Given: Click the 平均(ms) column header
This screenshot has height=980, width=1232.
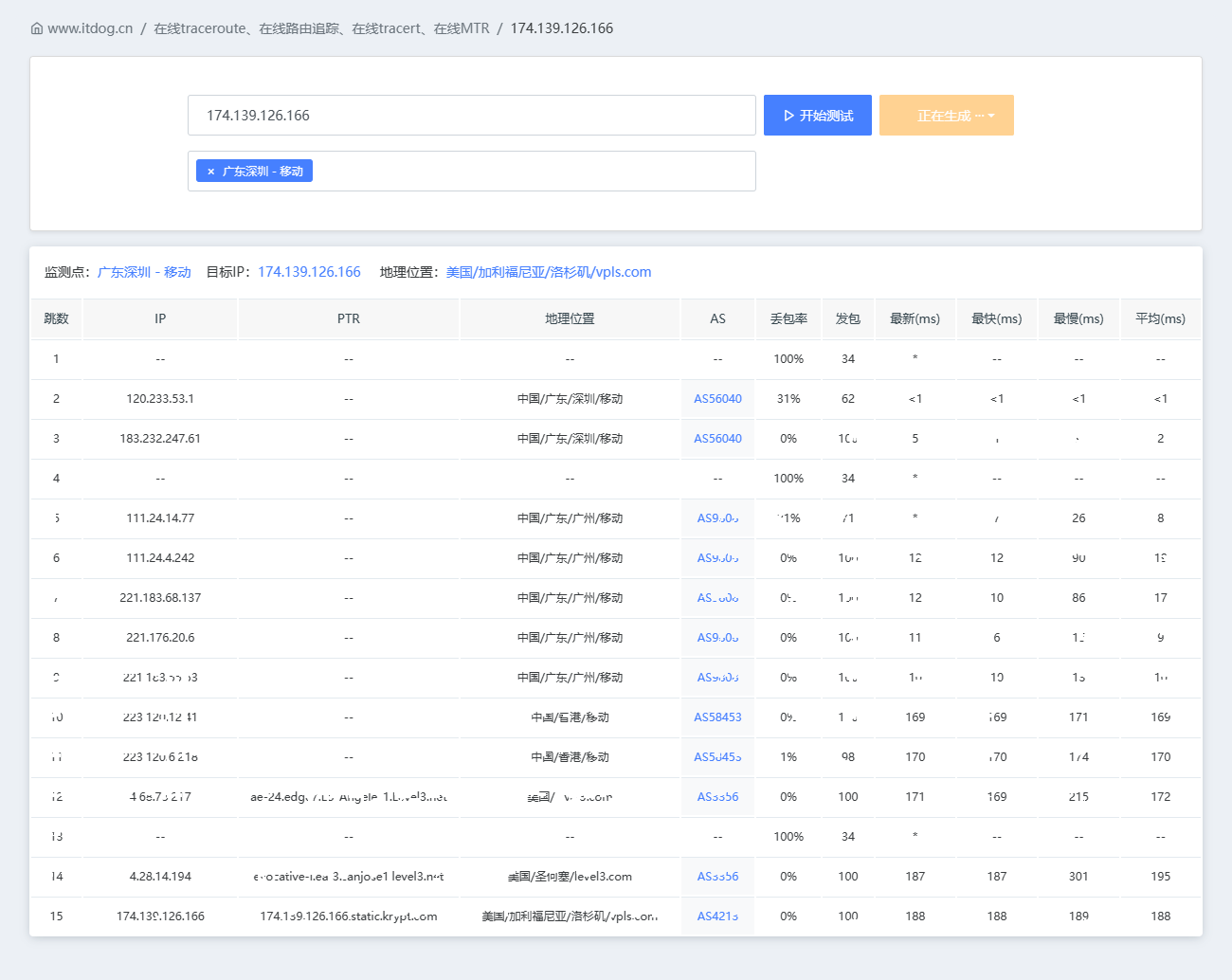Looking at the screenshot, I should 1161,318.
